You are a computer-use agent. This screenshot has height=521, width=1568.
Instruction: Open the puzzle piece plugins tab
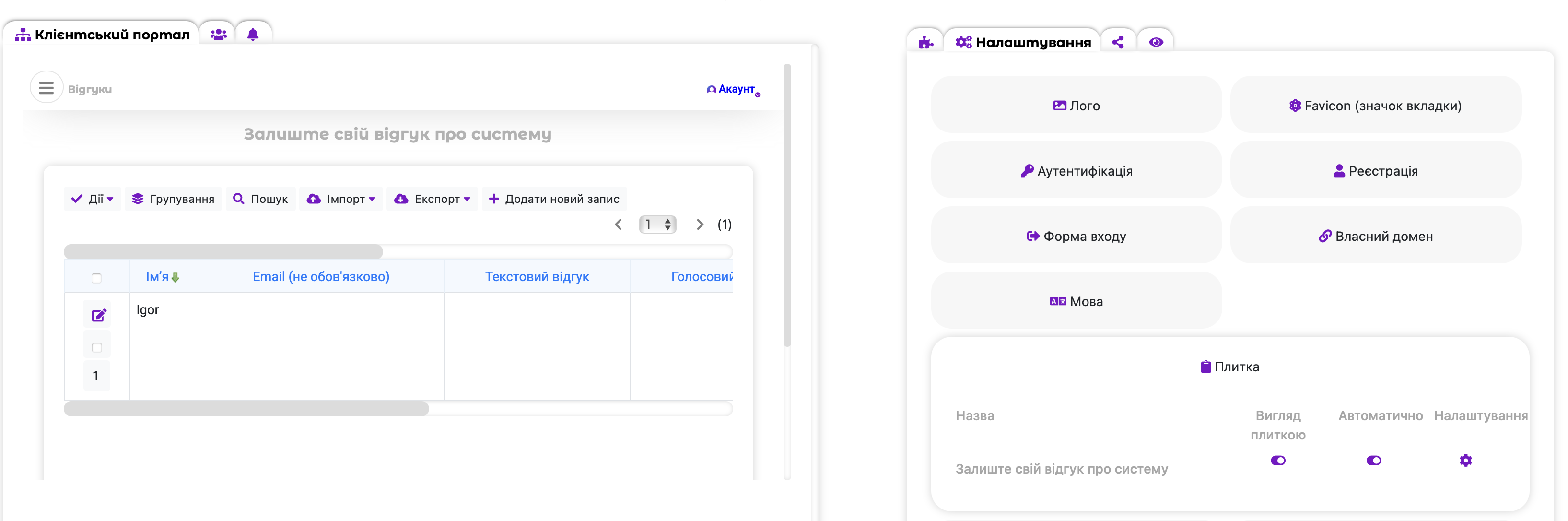925,42
